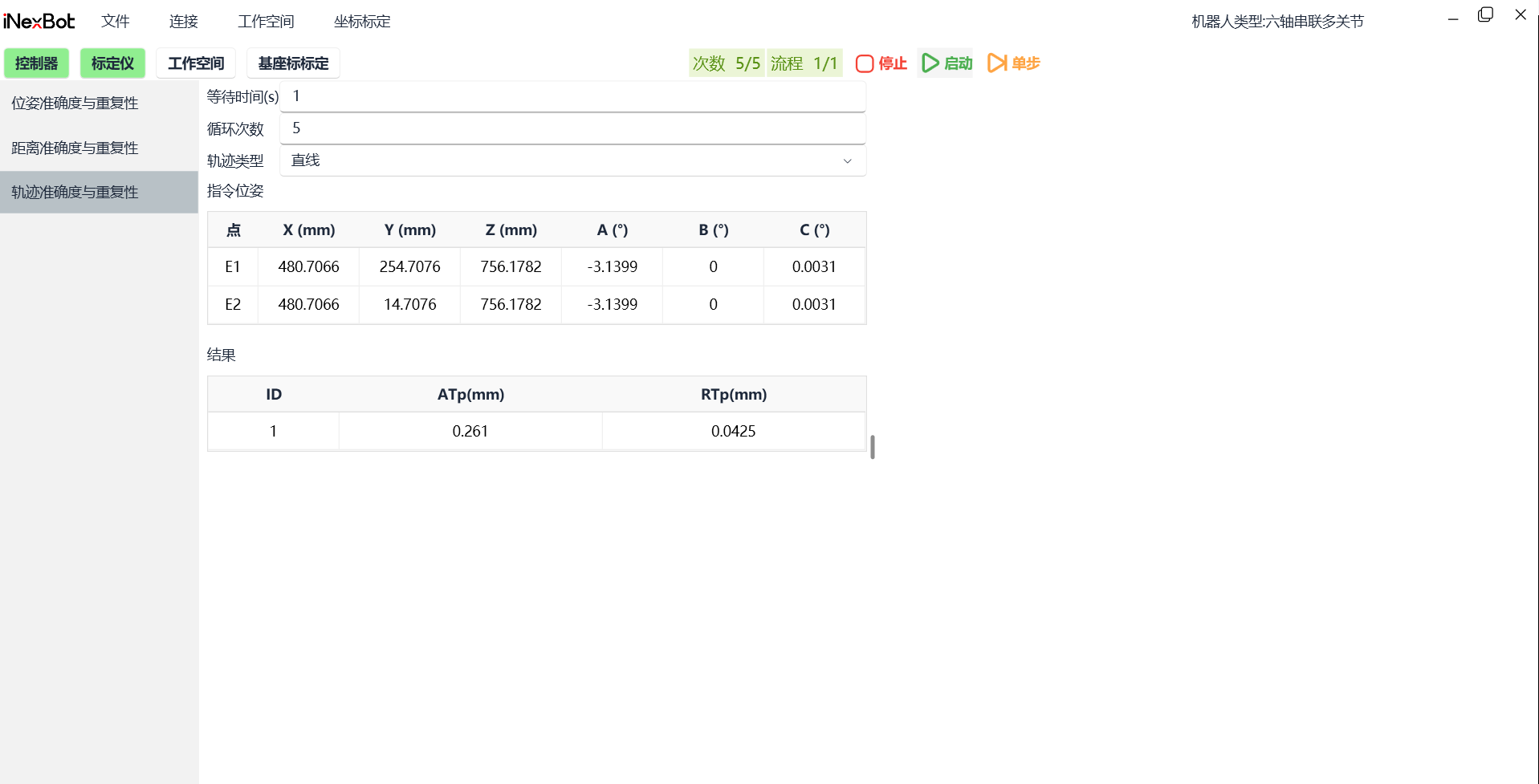
Task: Click the red Stop (停止) icon
Action: [865, 63]
